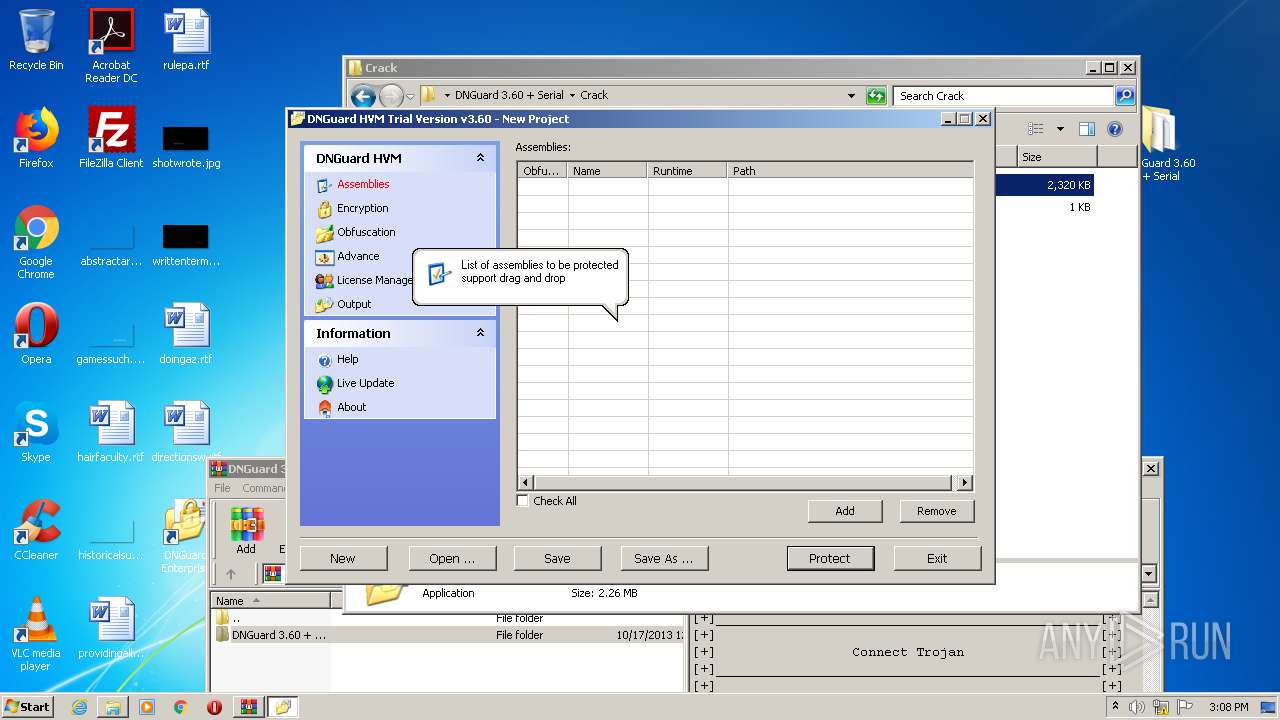Go back in the Crack Explorer window
Screen dimensions: 1280x720
[363, 96]
